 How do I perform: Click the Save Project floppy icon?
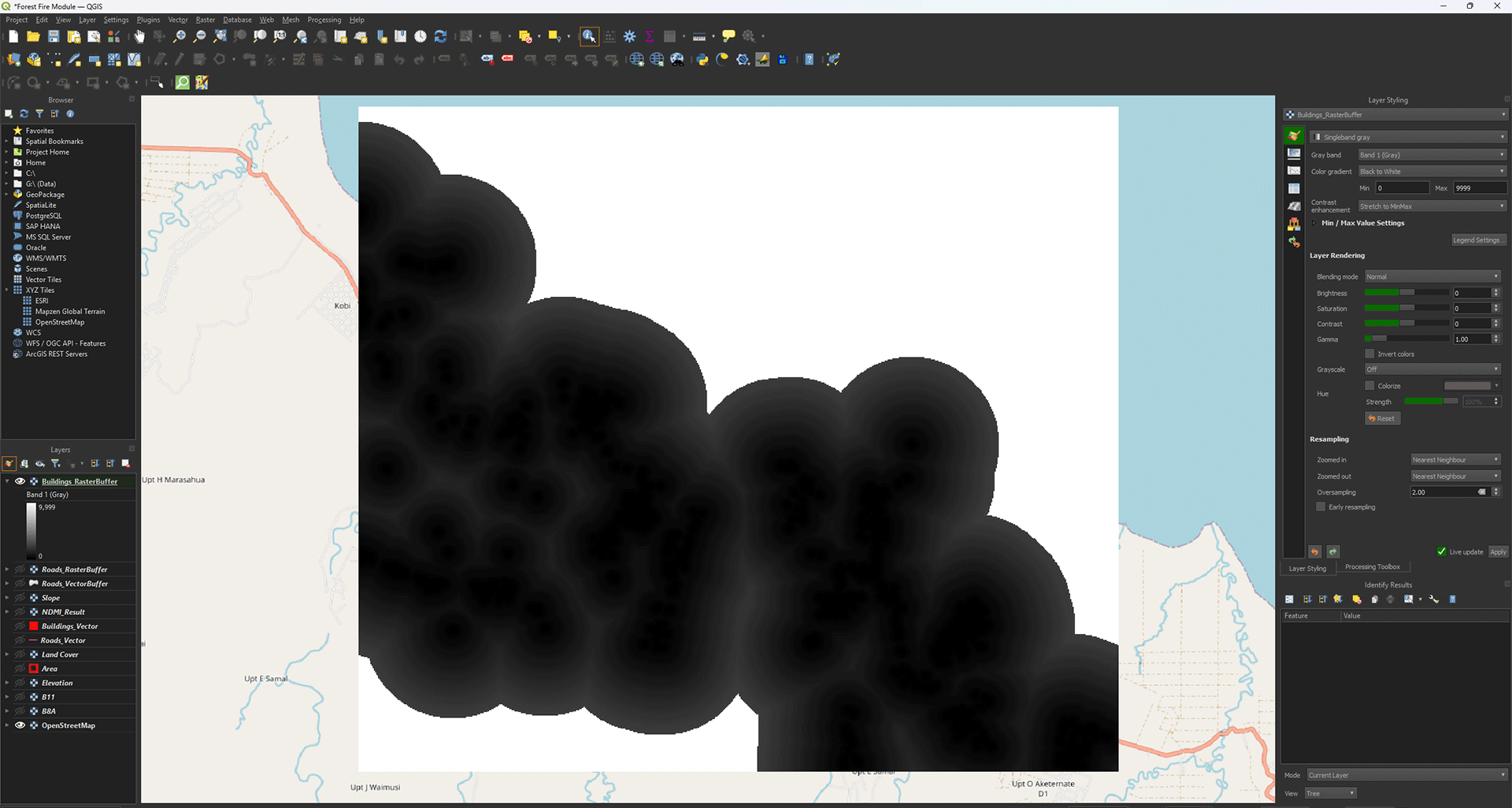pos(54,36)
